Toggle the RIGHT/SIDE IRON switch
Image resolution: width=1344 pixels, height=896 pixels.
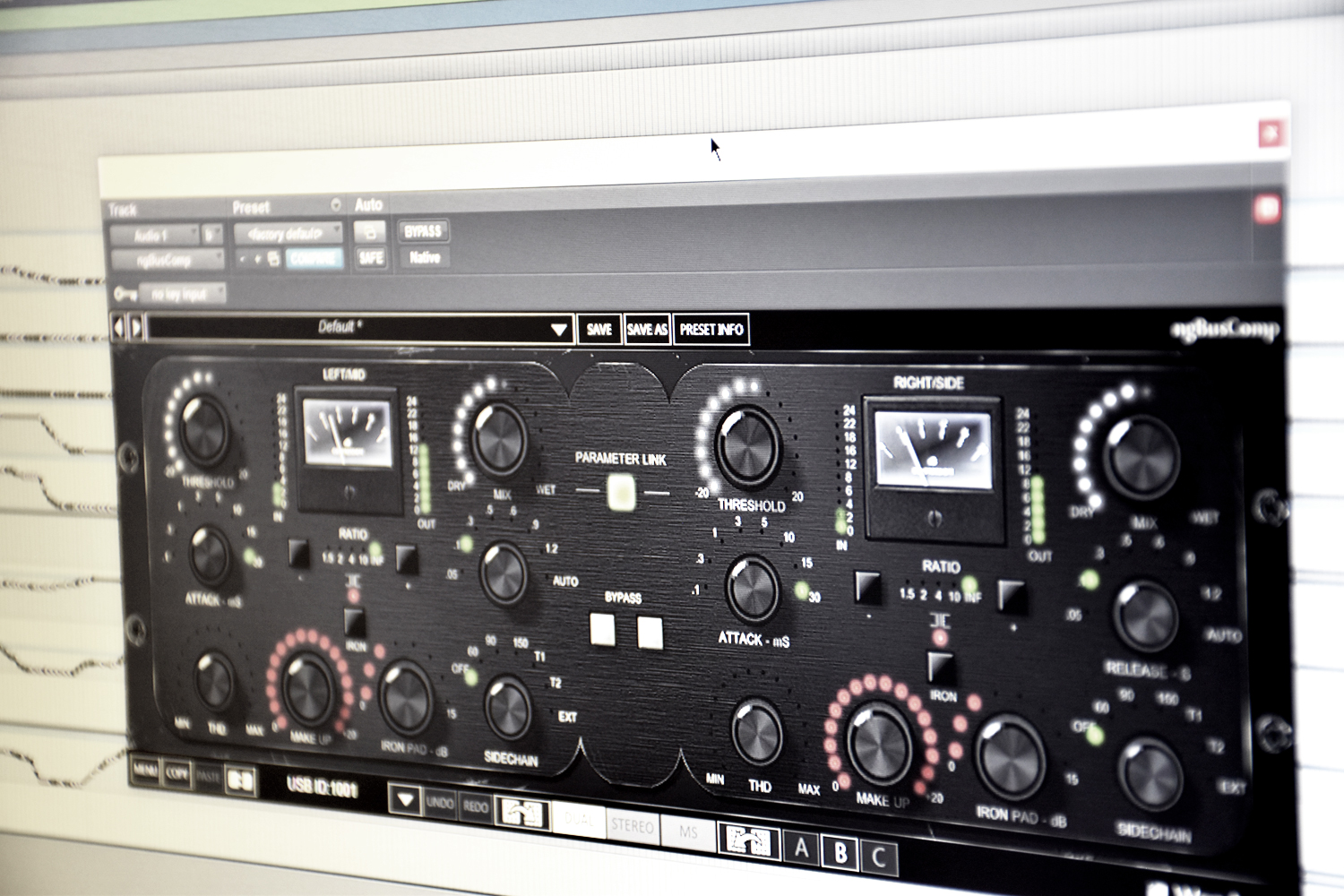coord(941,668)
